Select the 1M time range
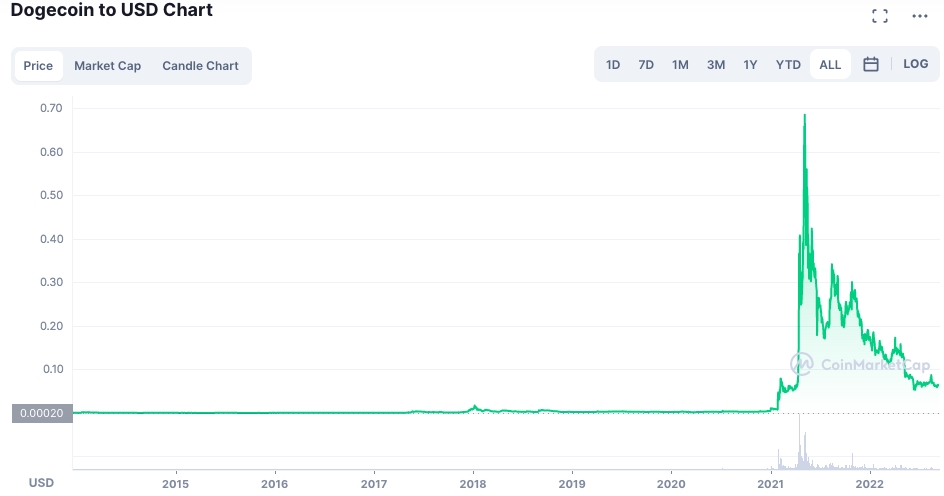The height and width of the screenshot is (496, 944). (x=680, y=64)
